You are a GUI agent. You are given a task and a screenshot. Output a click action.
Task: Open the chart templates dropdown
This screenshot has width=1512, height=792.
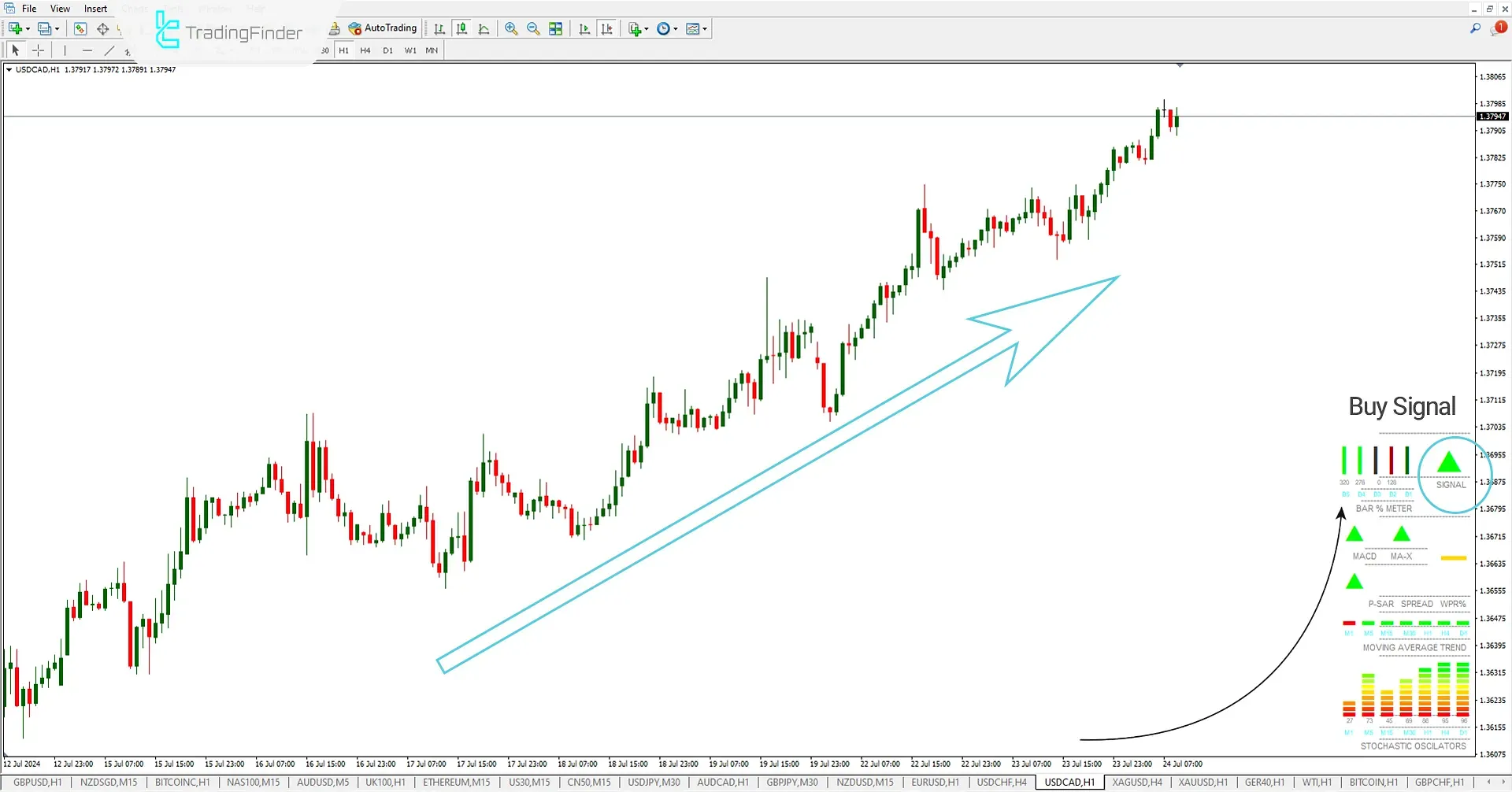click(x=696, y=28)
